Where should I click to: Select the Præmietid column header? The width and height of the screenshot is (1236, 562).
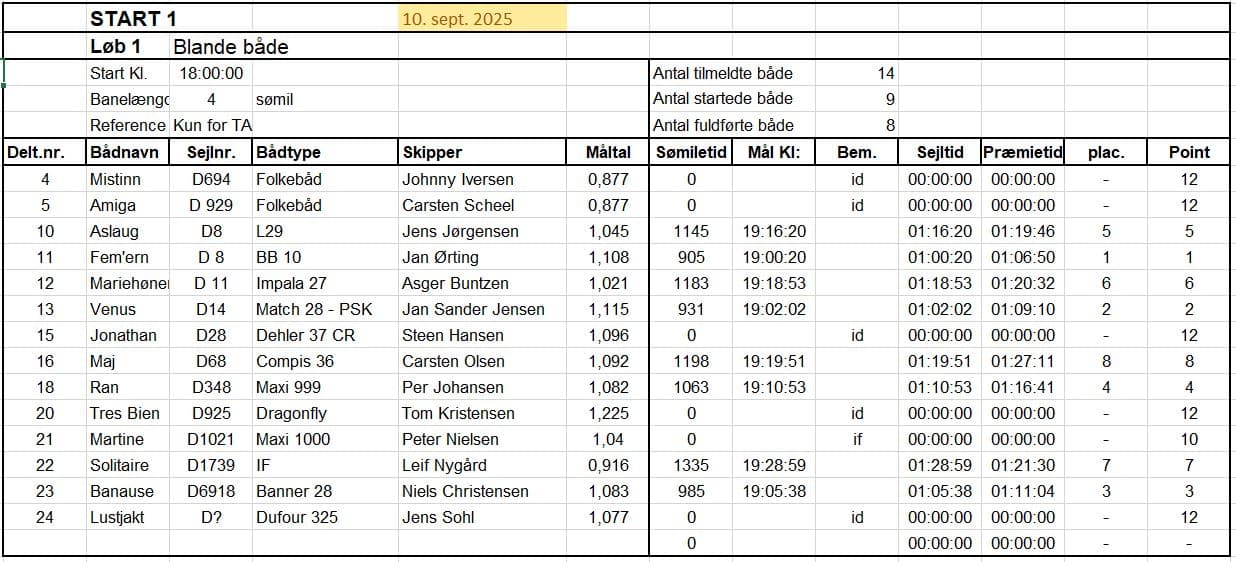(1021, 152)
